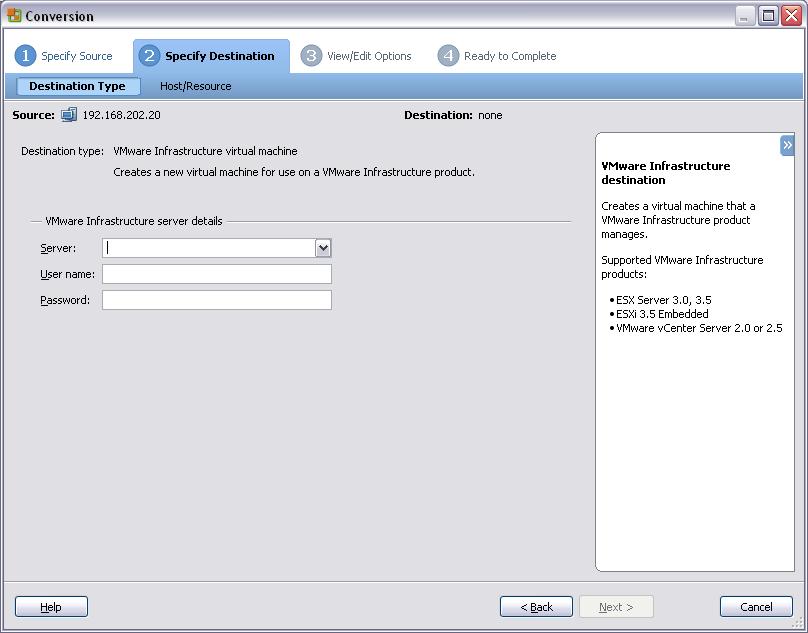Click the Back button

point(536,607)
